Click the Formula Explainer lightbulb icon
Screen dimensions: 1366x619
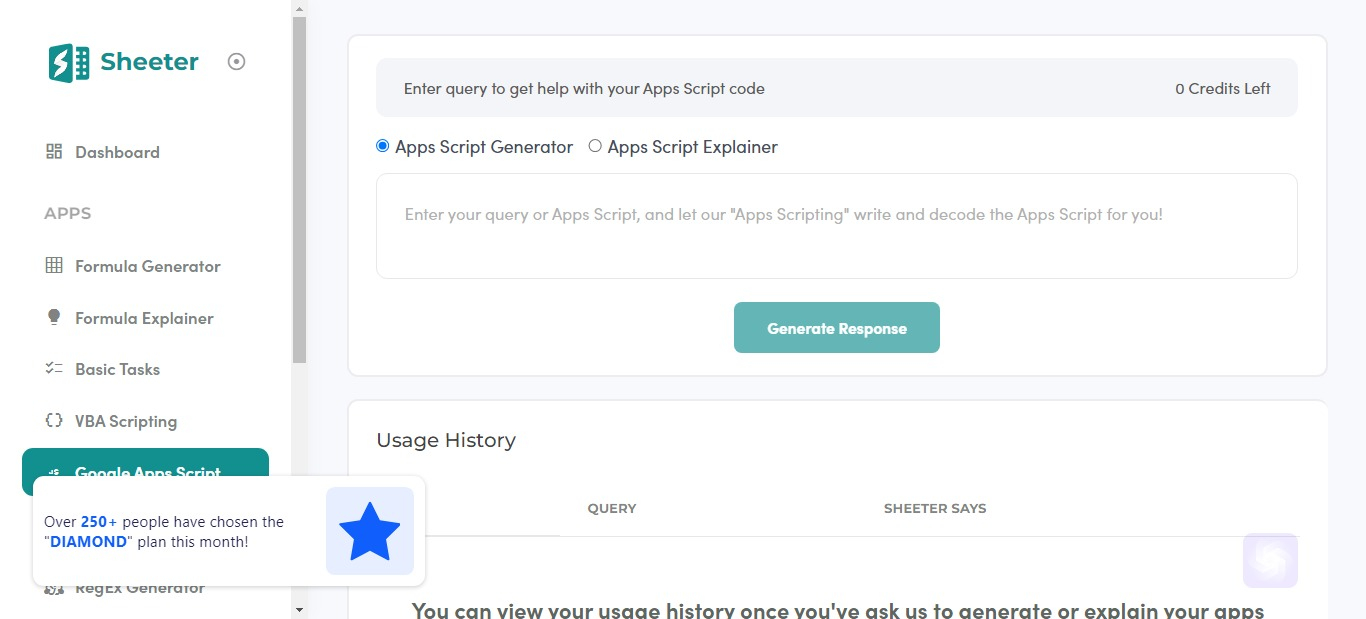54,318
